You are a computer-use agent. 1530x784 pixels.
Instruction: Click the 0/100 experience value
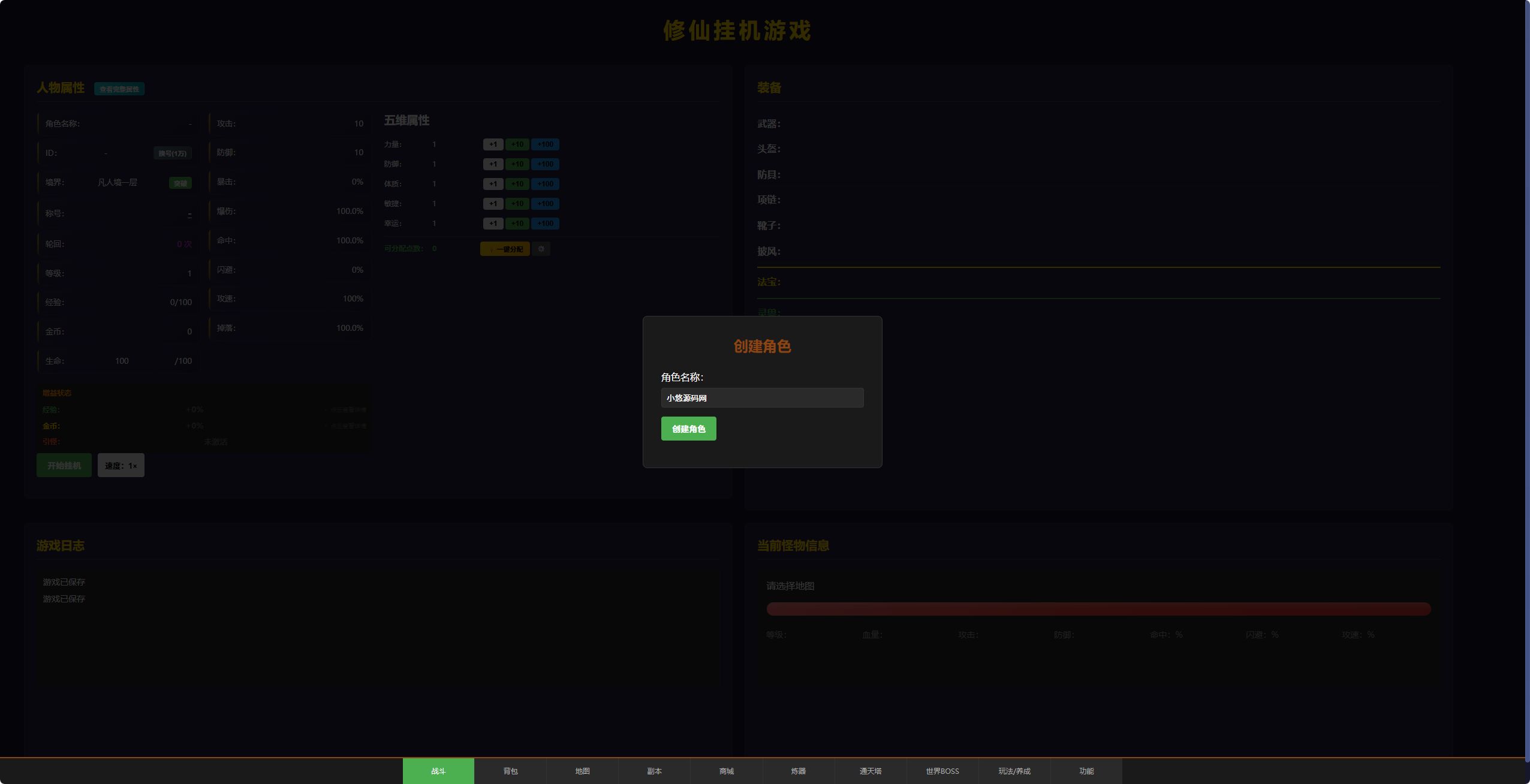click(x=180, y=302)
